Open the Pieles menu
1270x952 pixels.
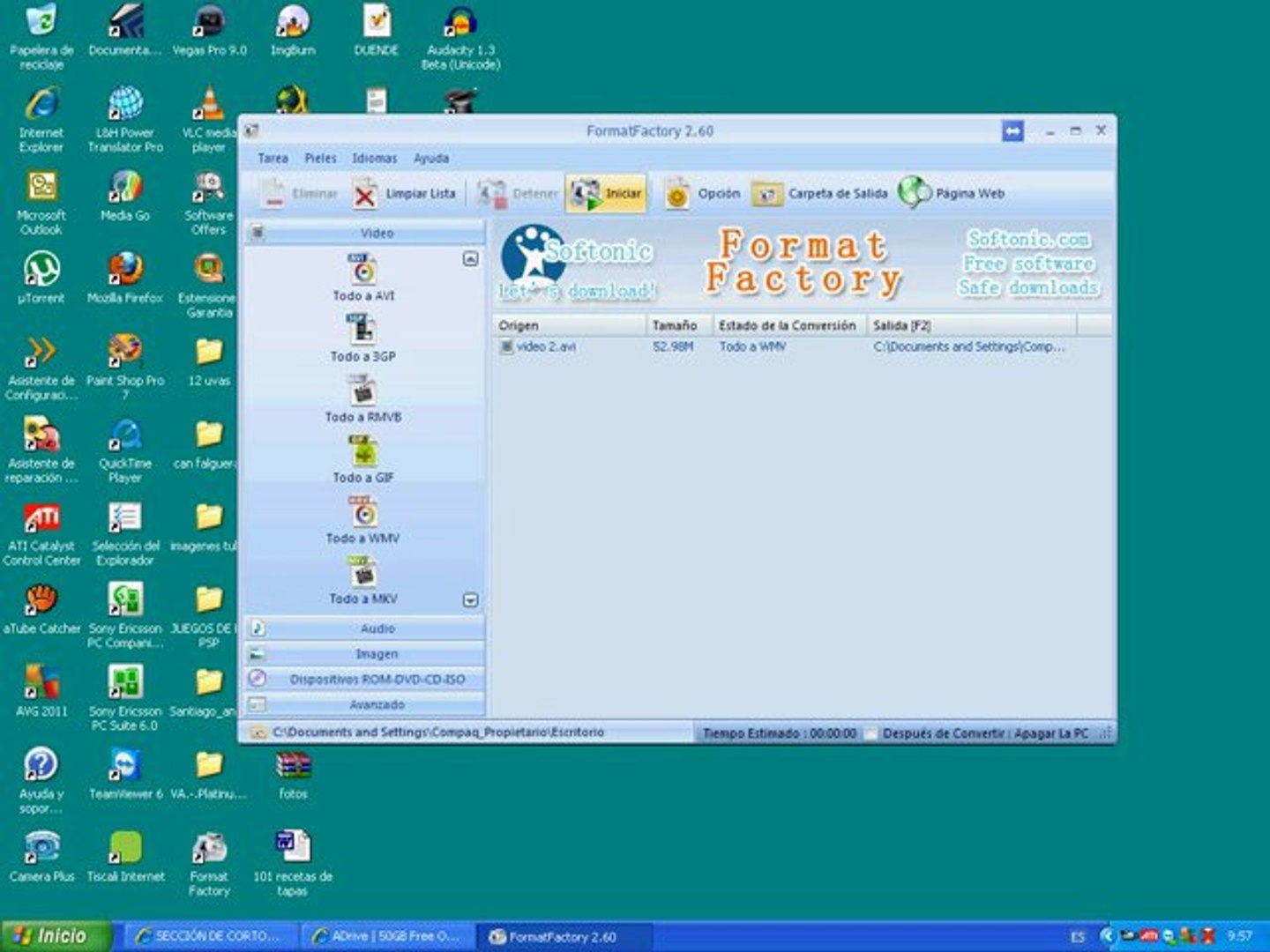pos(320,159)
